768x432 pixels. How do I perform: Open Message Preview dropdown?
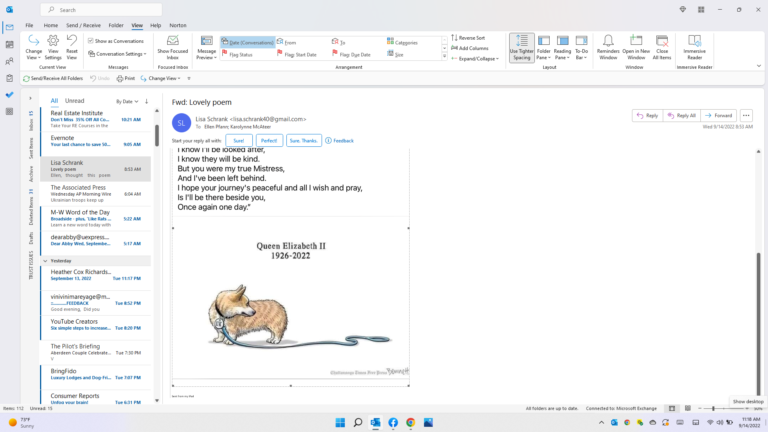(x=207, y=48)
